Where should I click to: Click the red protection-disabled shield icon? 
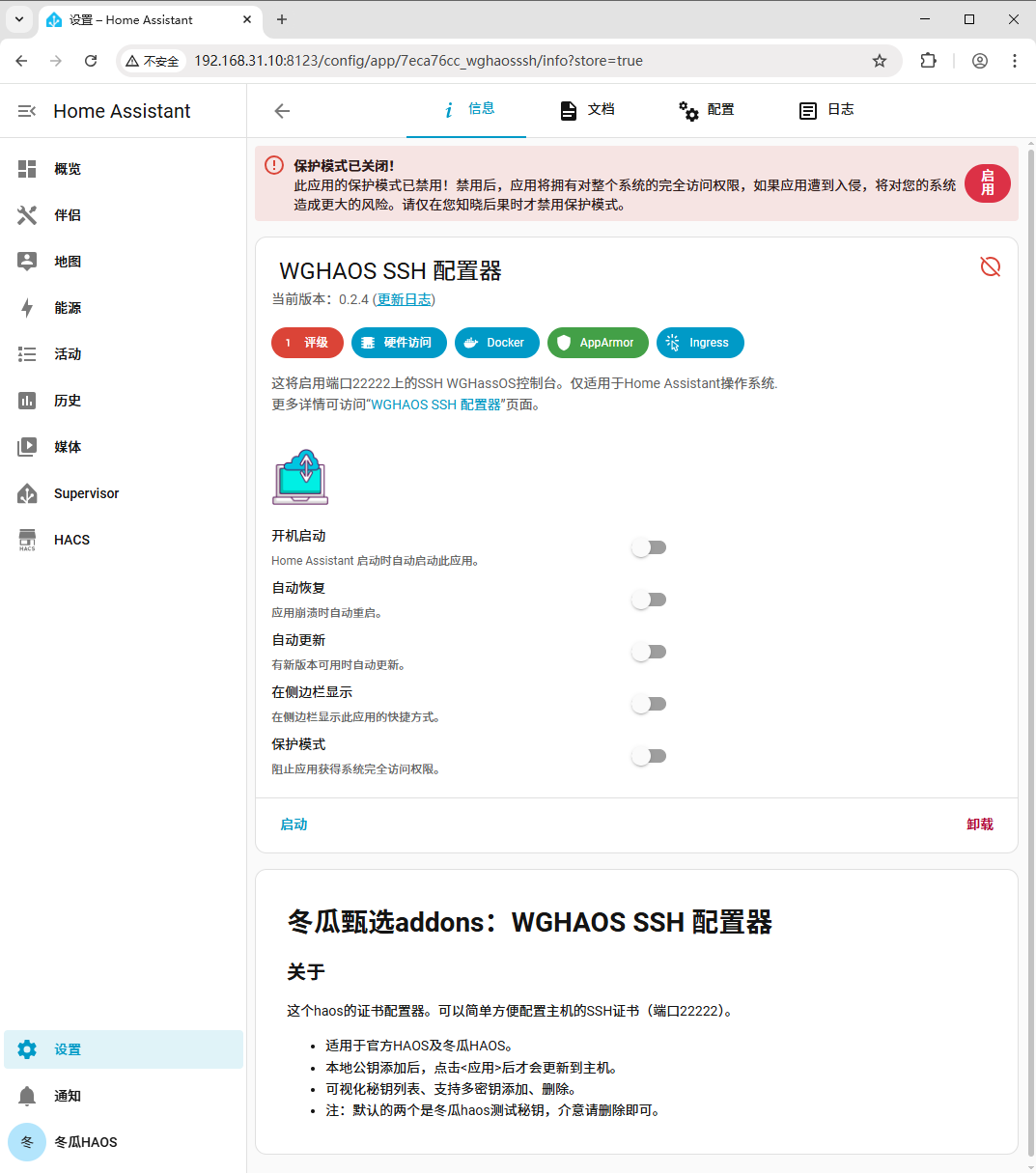point(991,266)
